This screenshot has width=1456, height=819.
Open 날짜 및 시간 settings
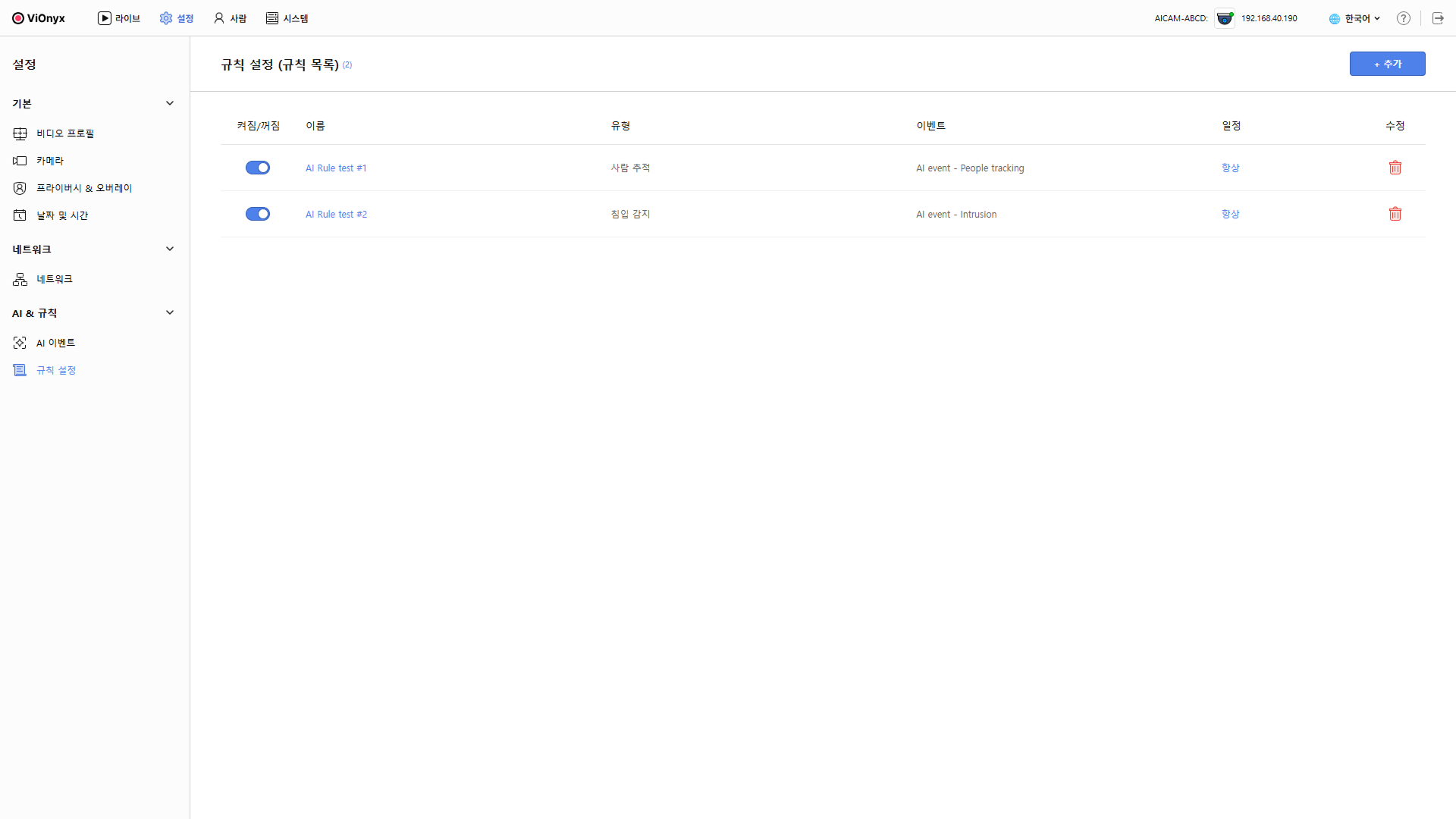pos(62,215)
